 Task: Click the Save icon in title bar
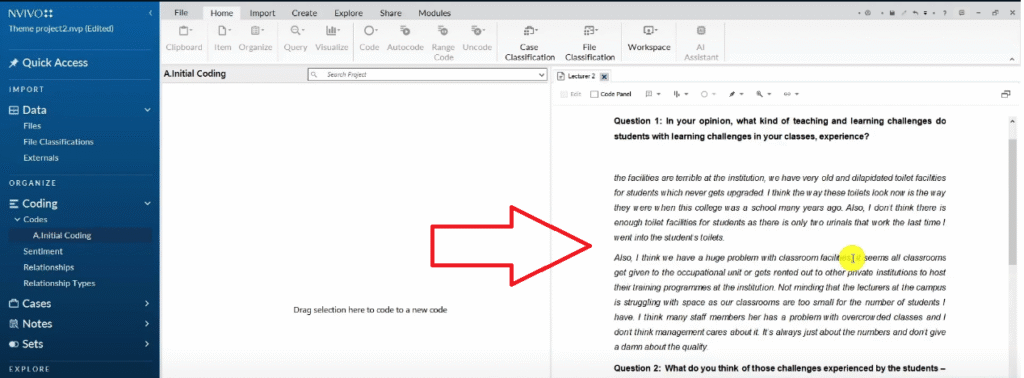[892, 13]
